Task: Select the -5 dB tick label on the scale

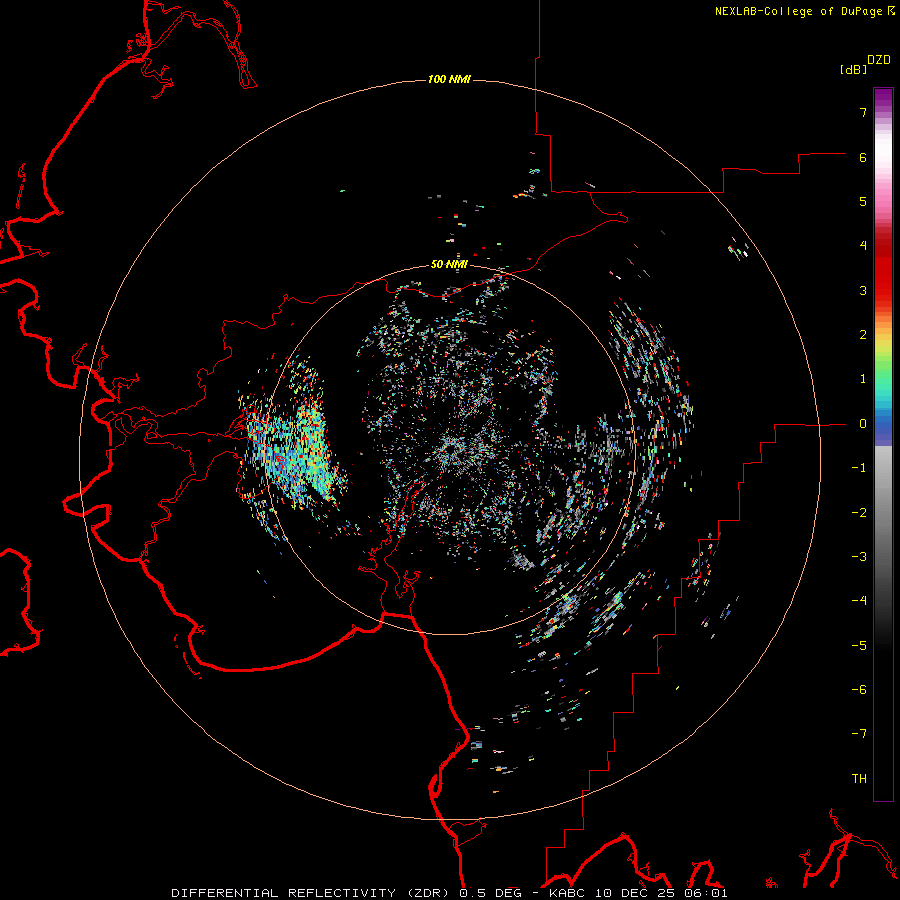Action: (859, 646)
